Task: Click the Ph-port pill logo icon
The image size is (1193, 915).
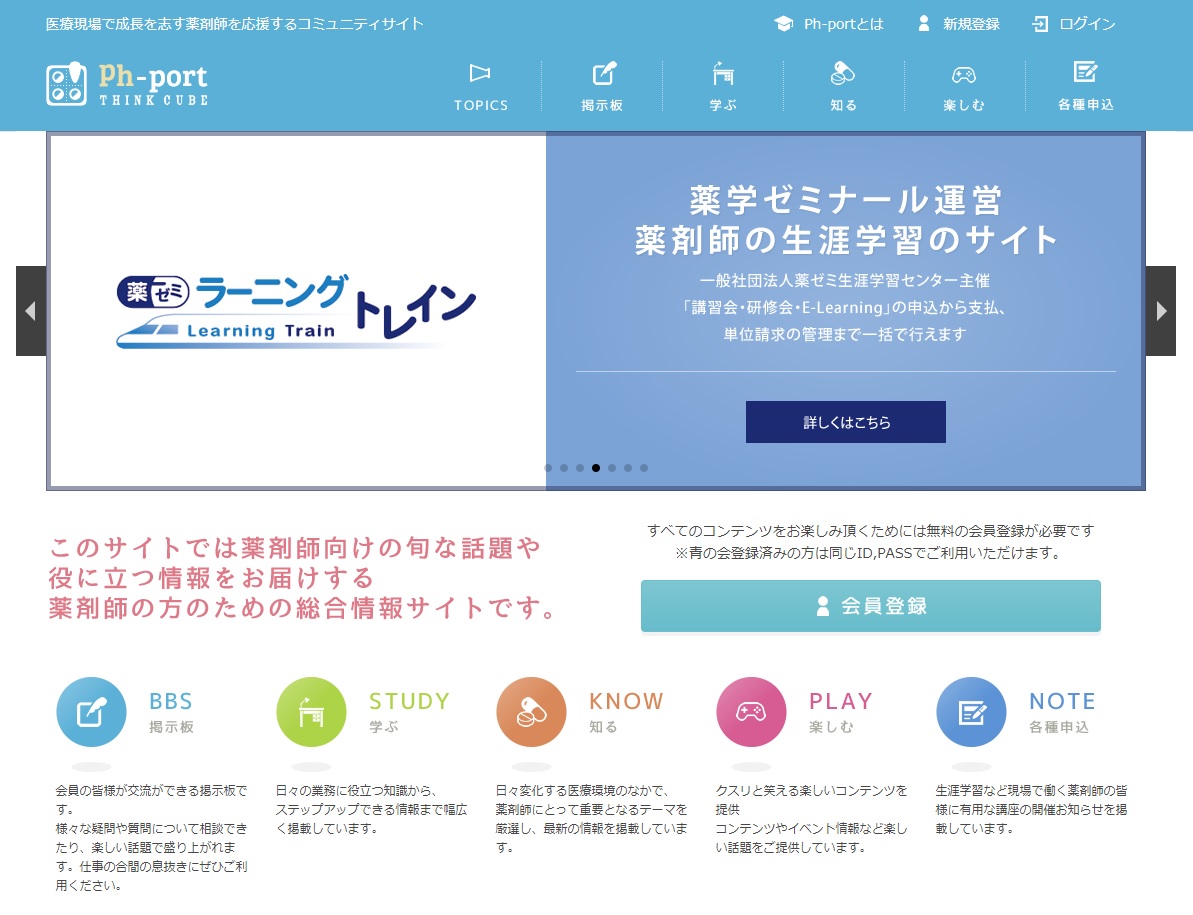Action: 66,84
